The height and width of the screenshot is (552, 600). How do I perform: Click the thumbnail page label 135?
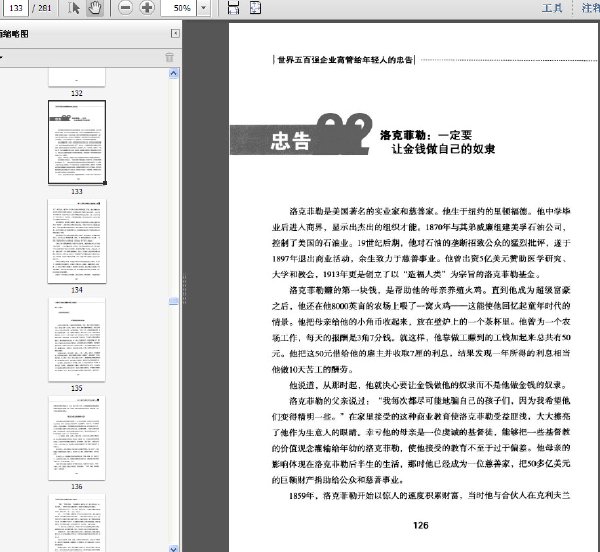[x=77, y=388]
